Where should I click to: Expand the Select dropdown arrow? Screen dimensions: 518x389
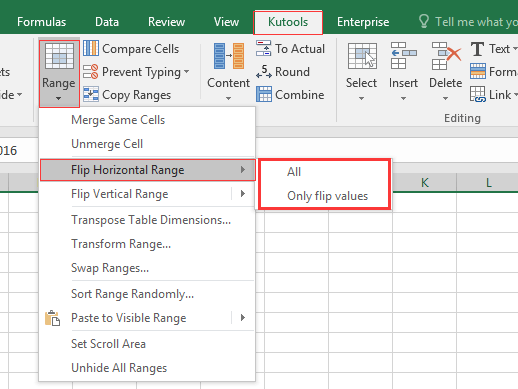(361, 98)
